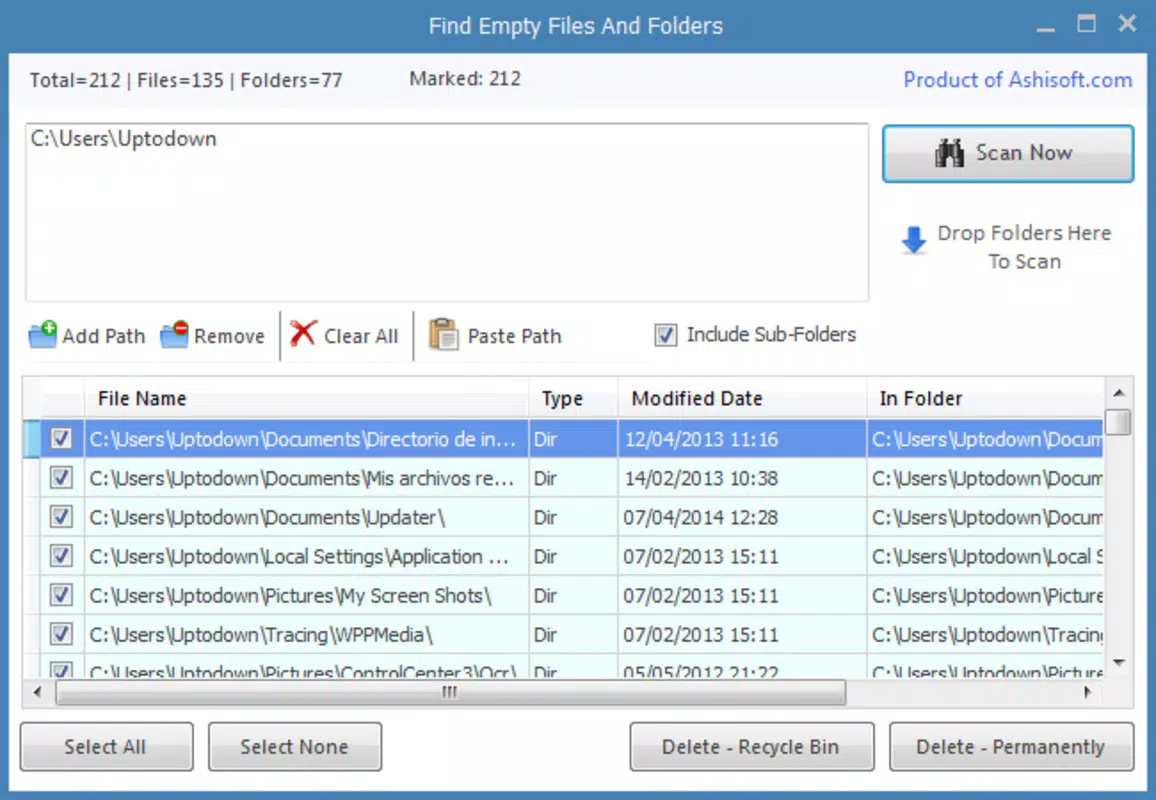Click the horizontal scrollbar left arrow

coord(38,692)
